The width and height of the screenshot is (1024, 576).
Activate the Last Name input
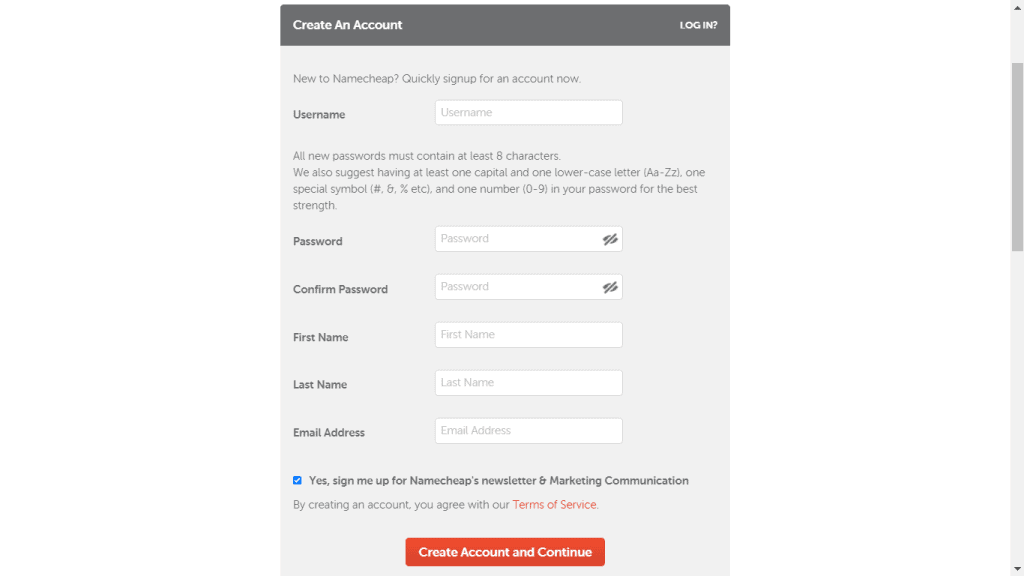[x=528, y=382]
